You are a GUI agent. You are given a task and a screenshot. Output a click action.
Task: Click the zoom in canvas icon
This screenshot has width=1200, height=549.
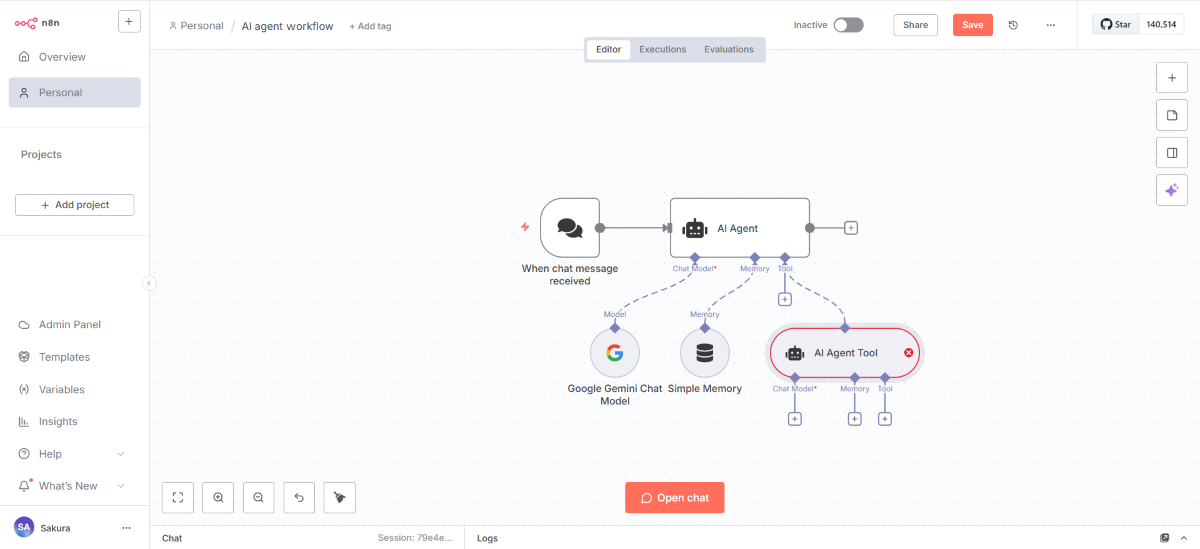coord(218,497)
